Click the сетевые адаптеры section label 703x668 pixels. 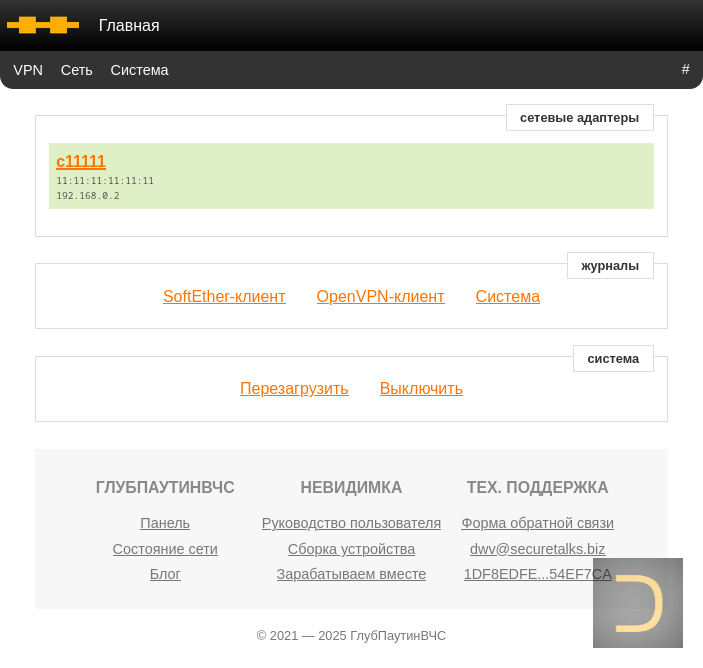coord(580,117)
